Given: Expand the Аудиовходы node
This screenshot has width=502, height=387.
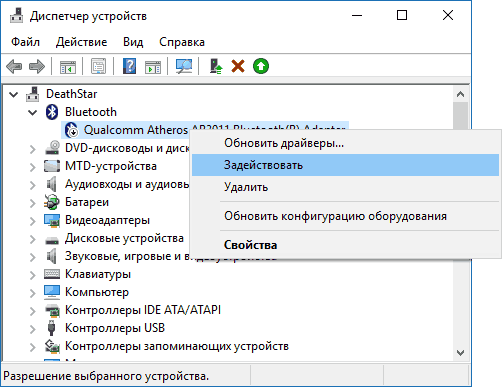Looking at the screenshot, I should [x=32, y=185].
